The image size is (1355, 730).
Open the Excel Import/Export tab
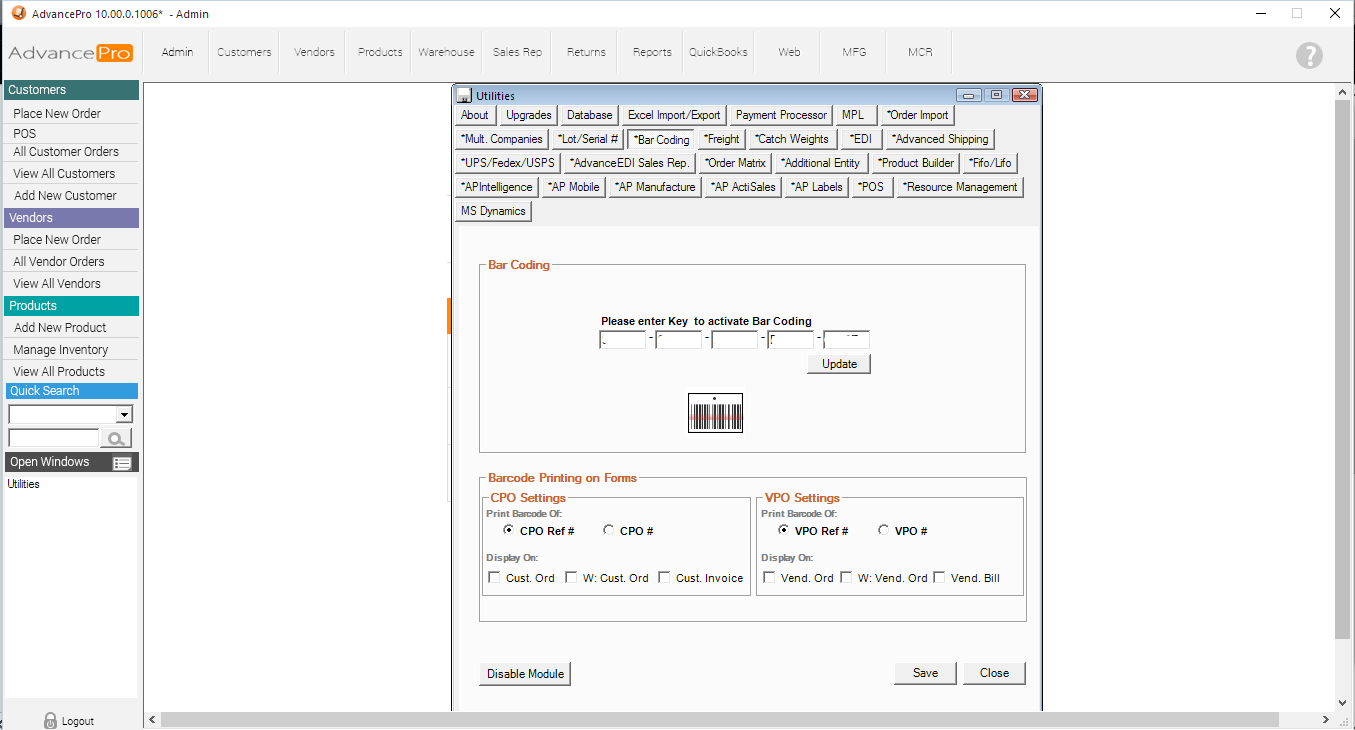673,115
